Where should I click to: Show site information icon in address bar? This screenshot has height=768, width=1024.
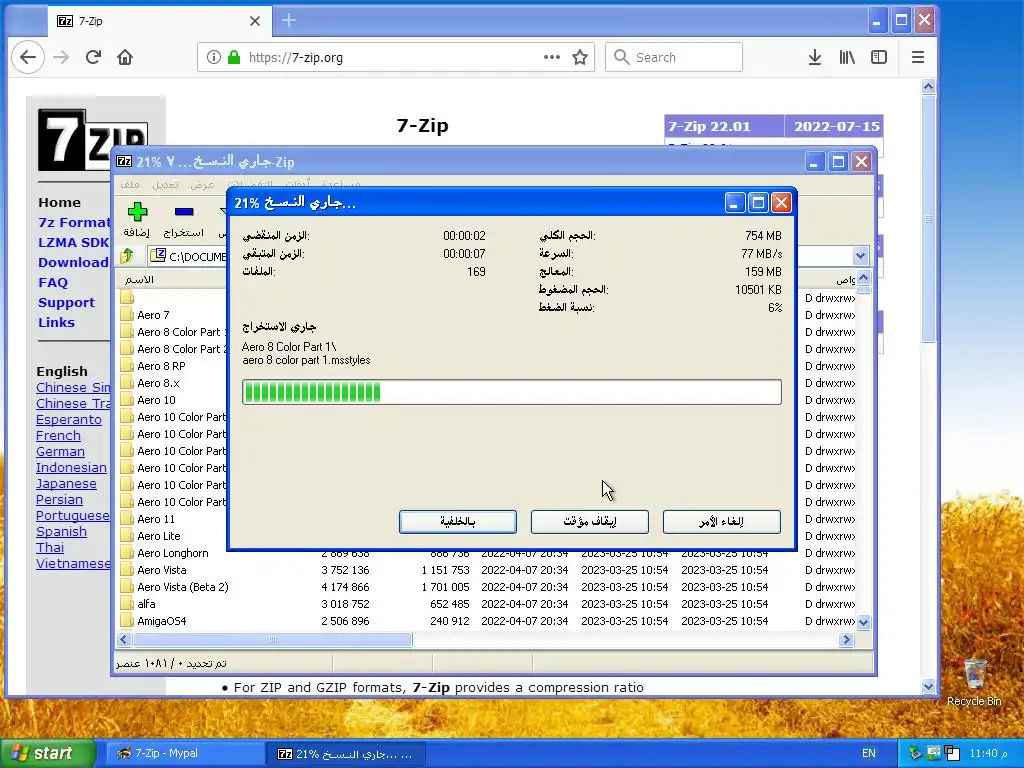tap(214, 57)
